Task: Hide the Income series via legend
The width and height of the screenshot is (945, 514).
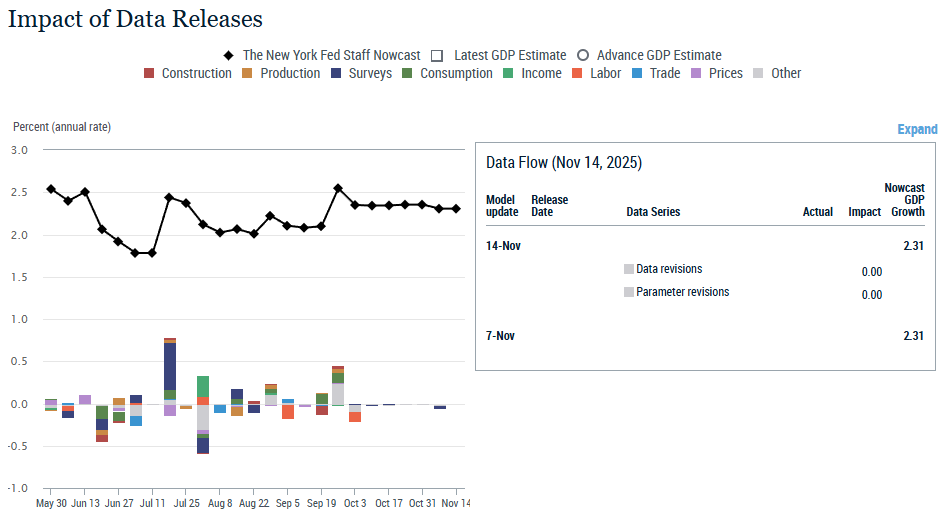Action: 509,73
